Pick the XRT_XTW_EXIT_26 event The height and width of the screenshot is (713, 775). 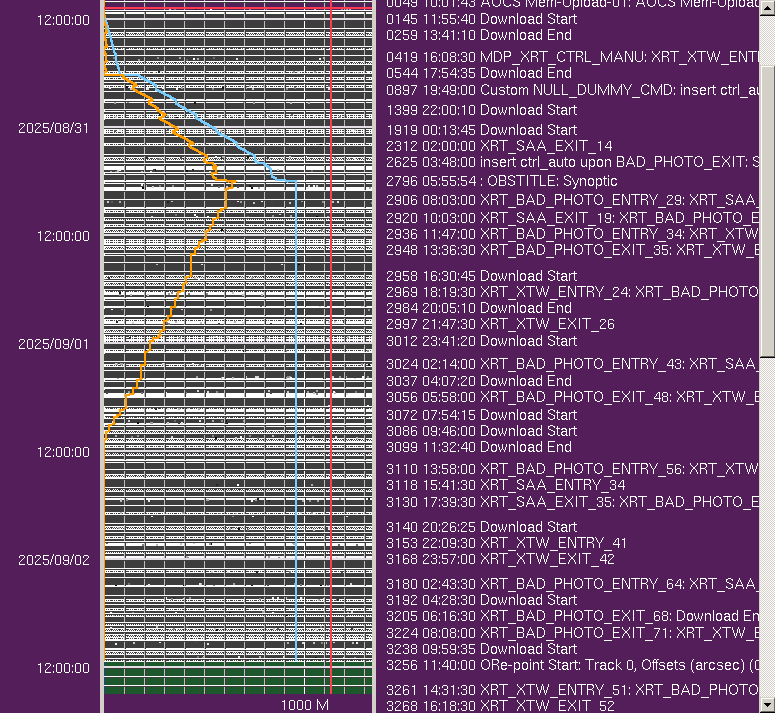pos(500,324)
